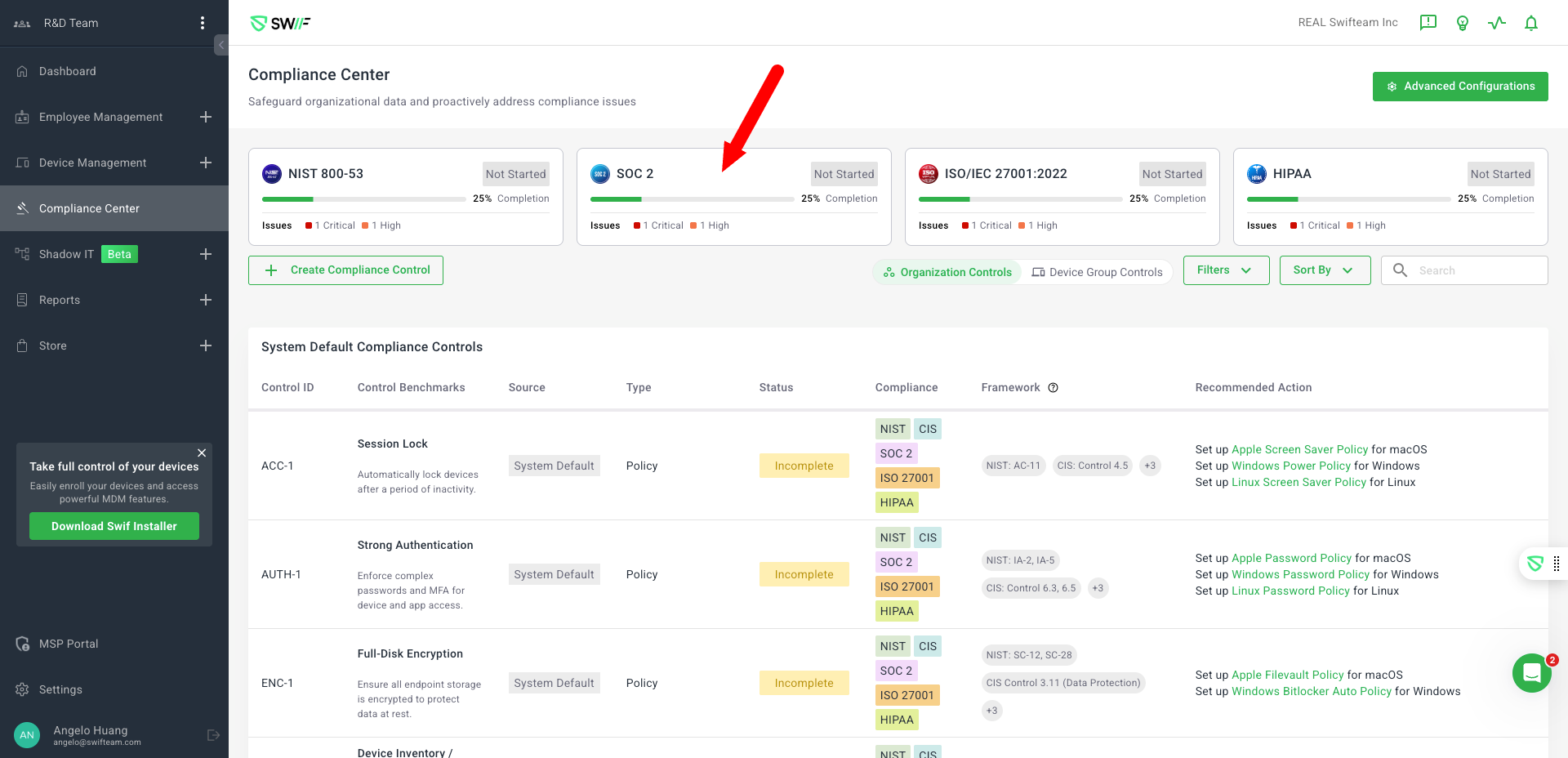Click the Framework help question icon
This screenshot has width=1568, height=758.
pos(1053,388)
